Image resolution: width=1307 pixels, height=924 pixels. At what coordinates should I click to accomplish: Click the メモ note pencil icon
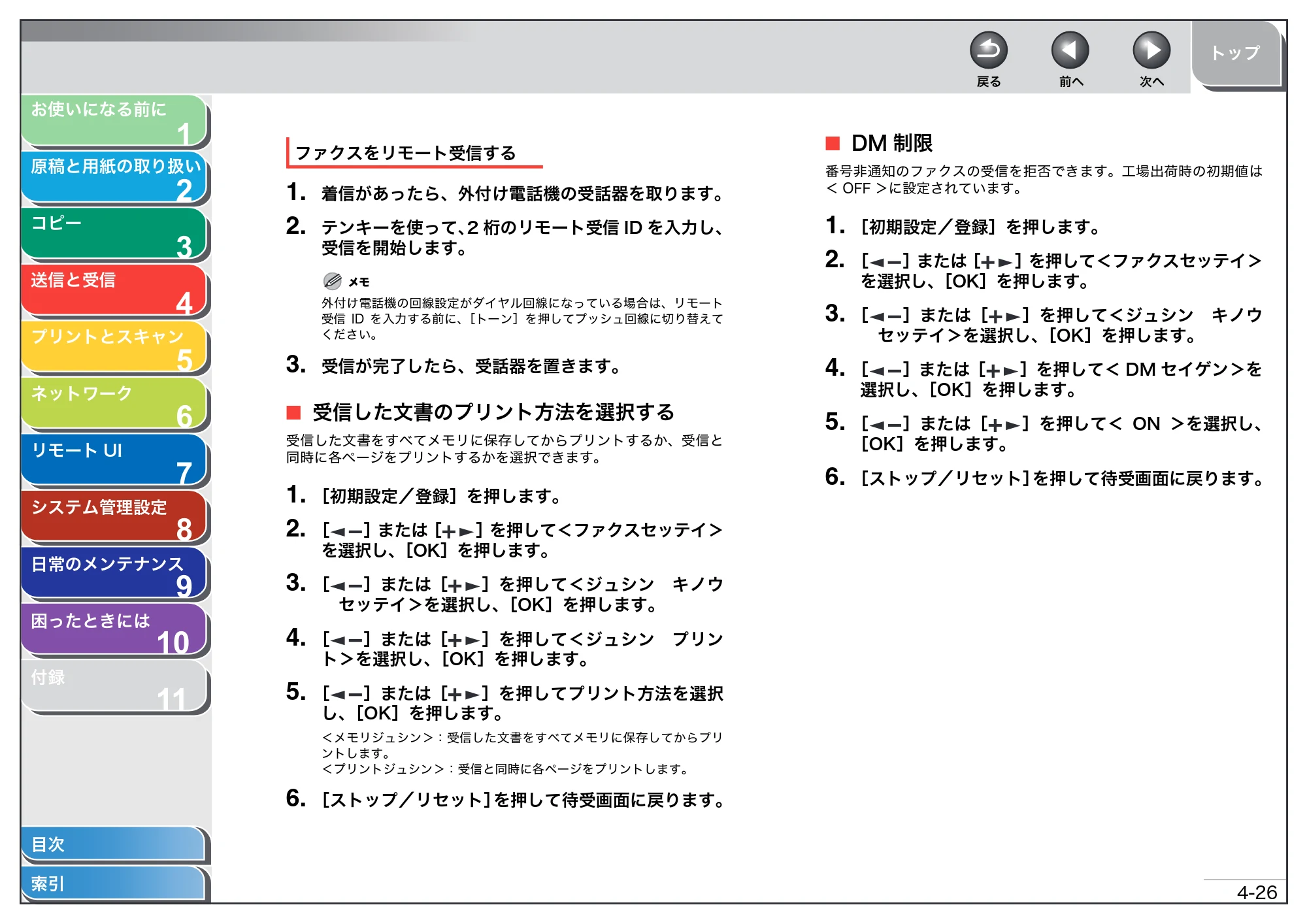click(x=332, y=281)
